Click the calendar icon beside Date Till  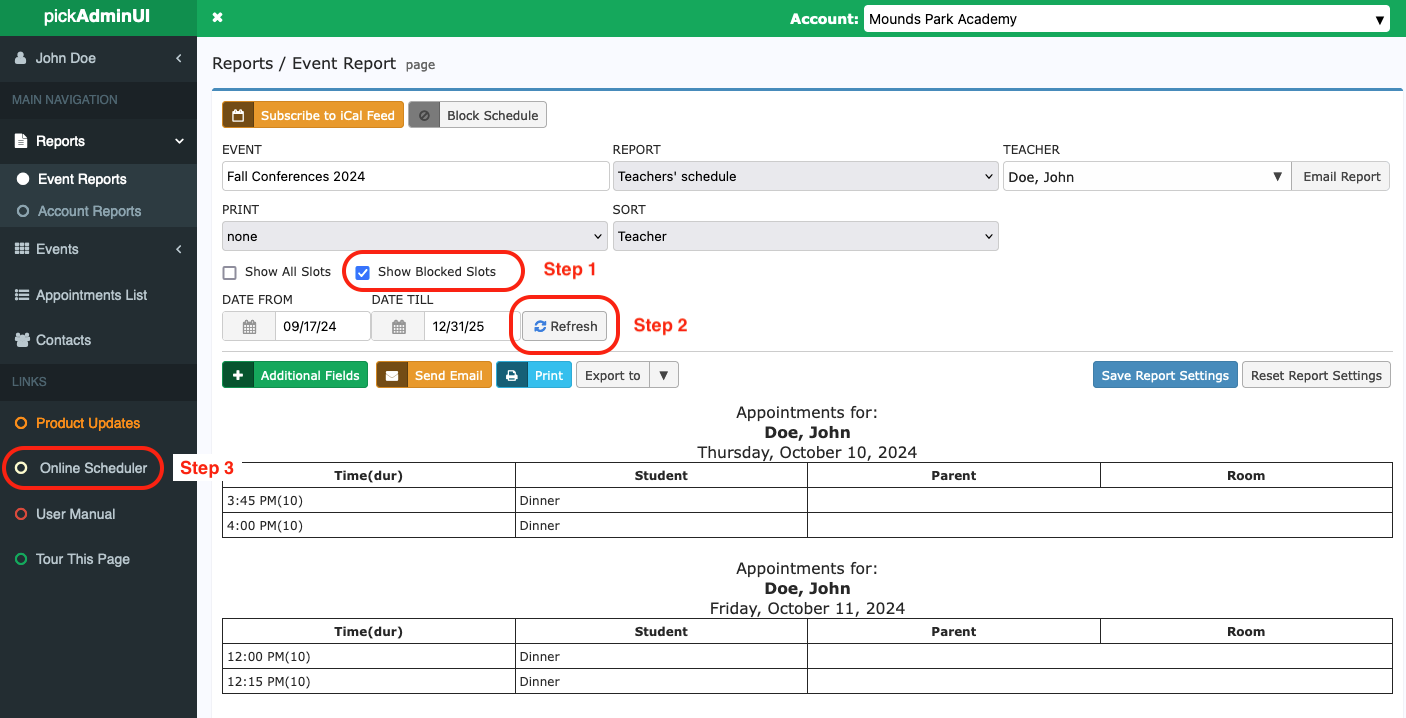pyautogui.click(x=398, y=327)
